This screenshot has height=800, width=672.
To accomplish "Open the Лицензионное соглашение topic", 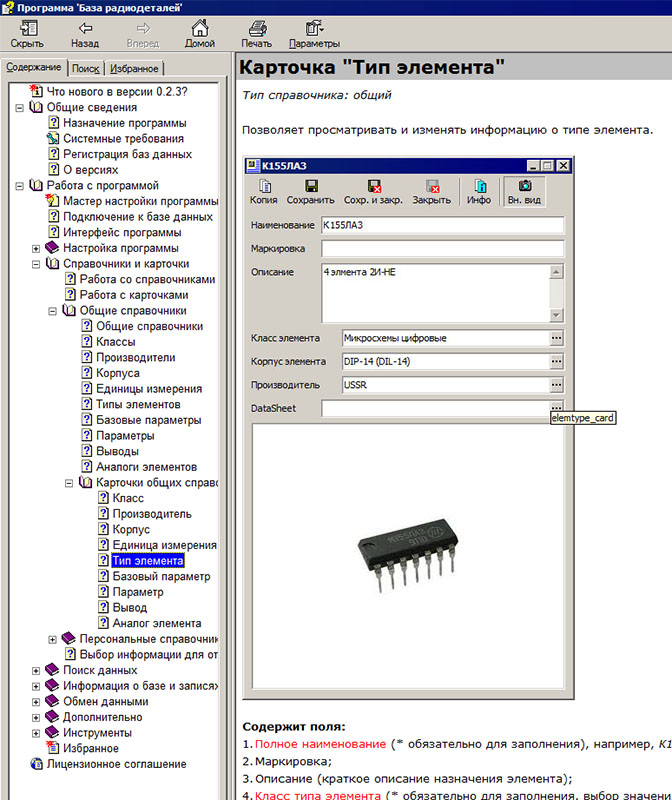I will tap(116, 764).
